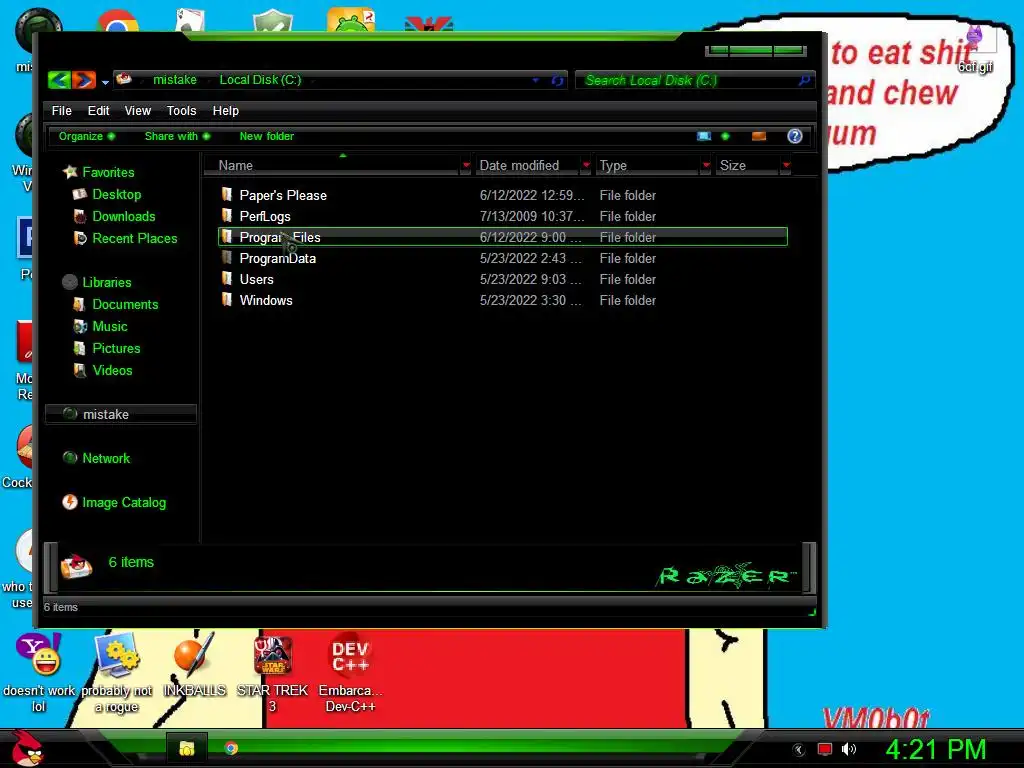
Task: Open Yahoo 'doesn't work lol' desktop icon
Action: pos(39,673)
